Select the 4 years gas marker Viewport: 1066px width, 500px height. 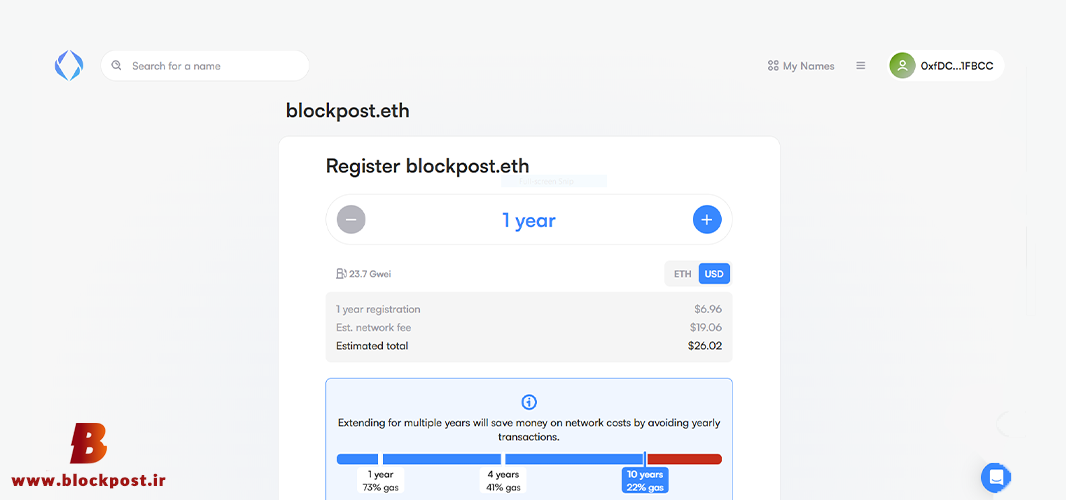[503, 480]
